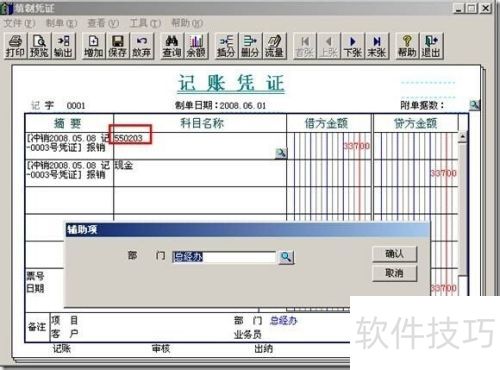Image resolution: width=500 pixels, height=370 pixels.
Task: Click the 打印 print toolbar icon
Action: click(15, 46)
